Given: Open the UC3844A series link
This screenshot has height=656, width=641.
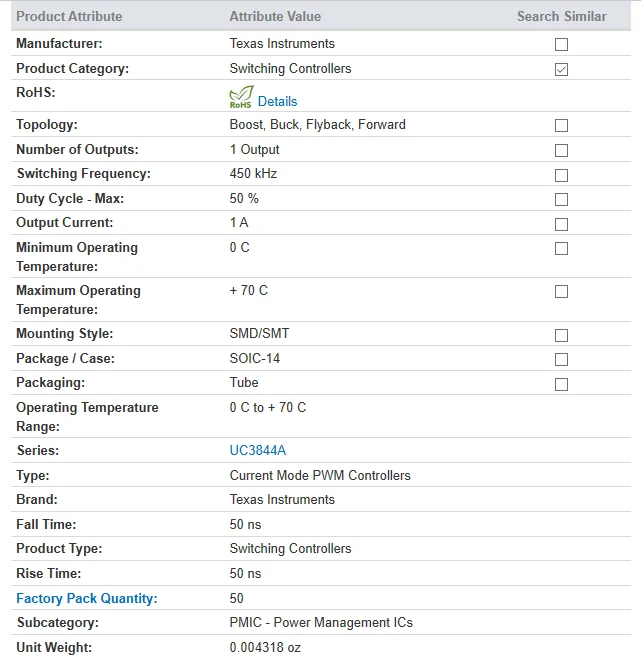Looking at the screenshot, I should [258, 450].
